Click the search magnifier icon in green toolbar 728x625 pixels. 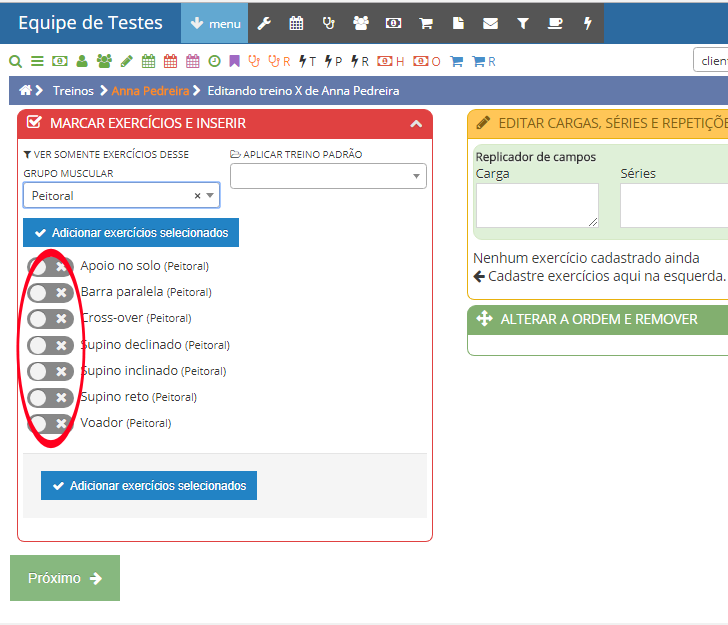click(x=15, y=61)
